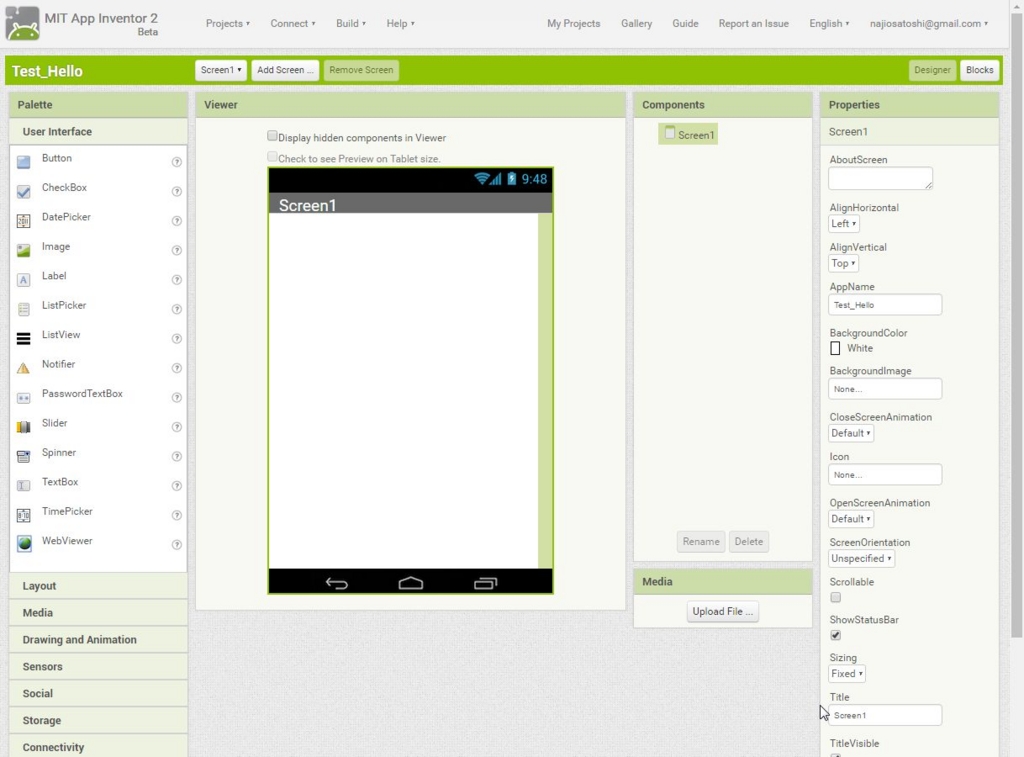This screenshot has width=1024, height=757.
Task: Select the PasswordTextBox component icon
Action: pos(24,397)
